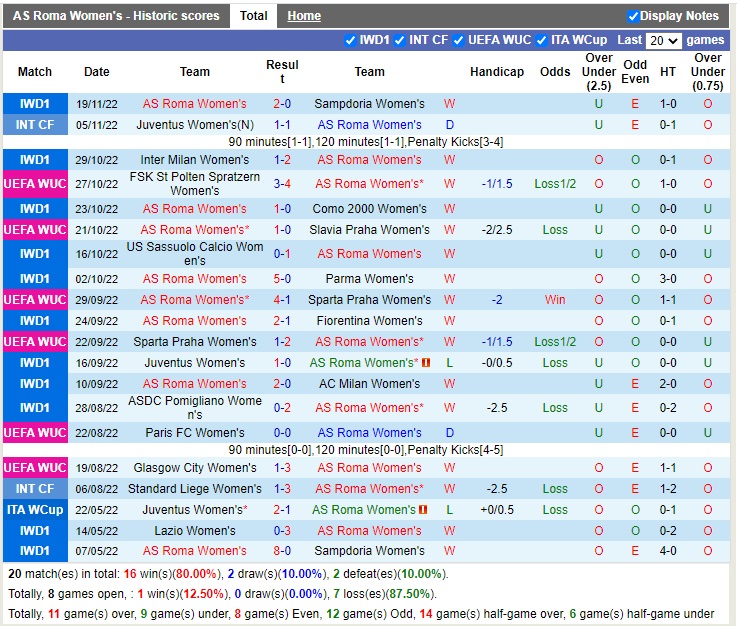Screen dimensions: 737x626
Task: Click the UEFA WUC badge on the 27/10/22 match
Action: click(35, 184)
